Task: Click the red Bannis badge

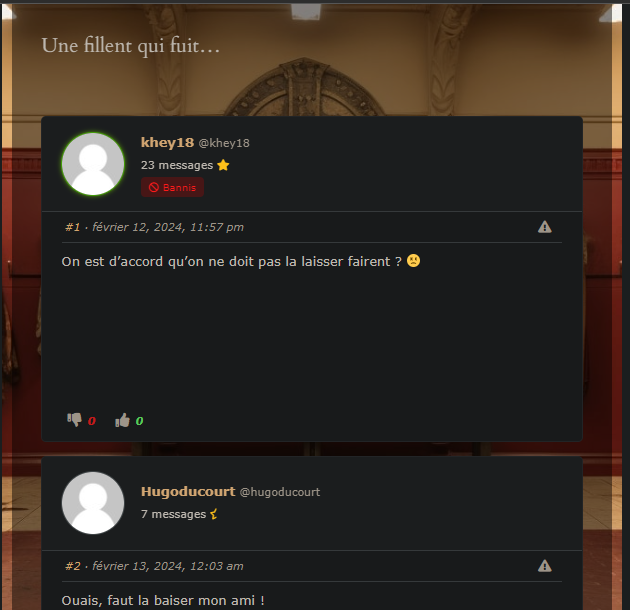Action: (x=172, y=187)
